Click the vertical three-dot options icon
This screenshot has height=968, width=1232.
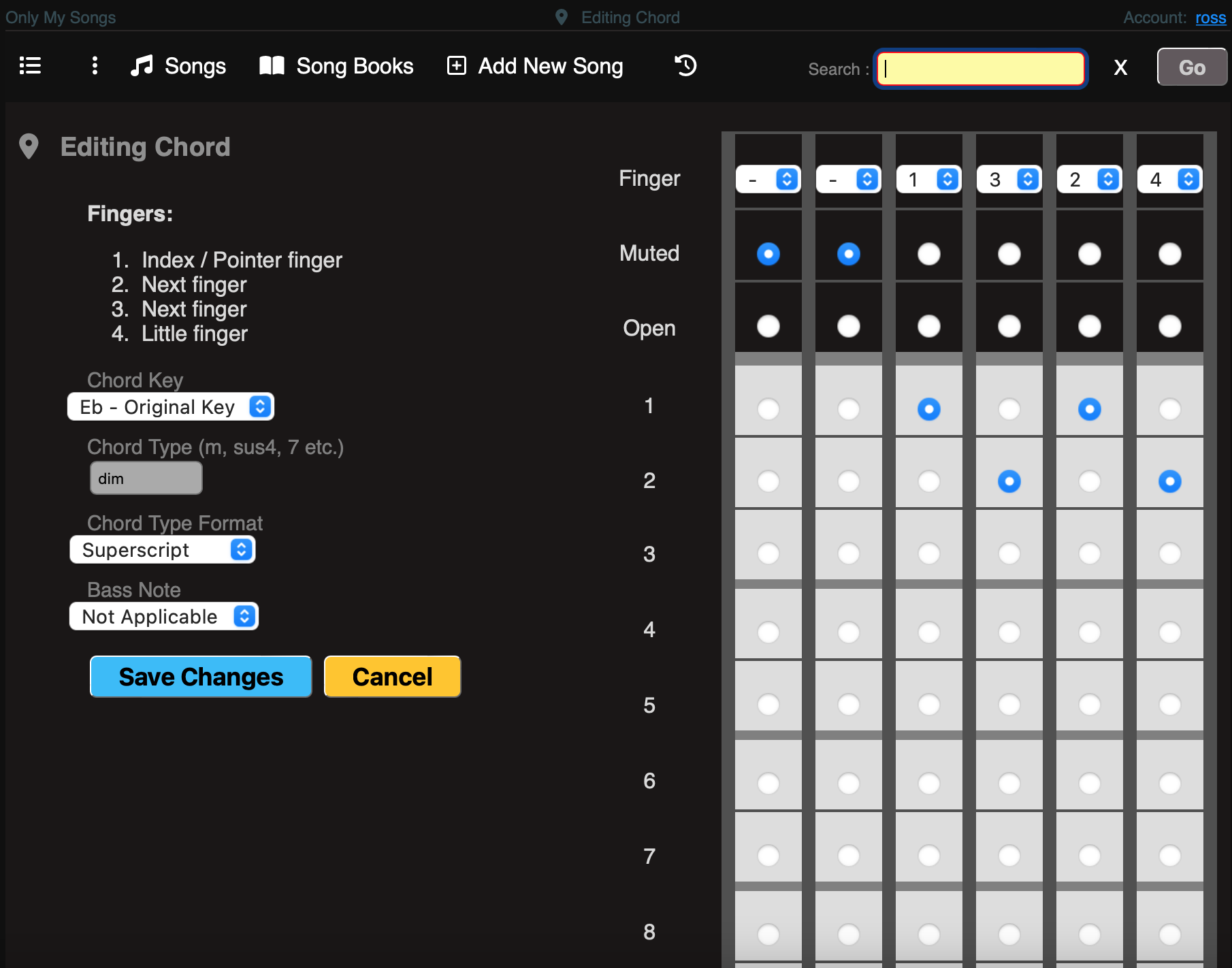tap(95, 66)
